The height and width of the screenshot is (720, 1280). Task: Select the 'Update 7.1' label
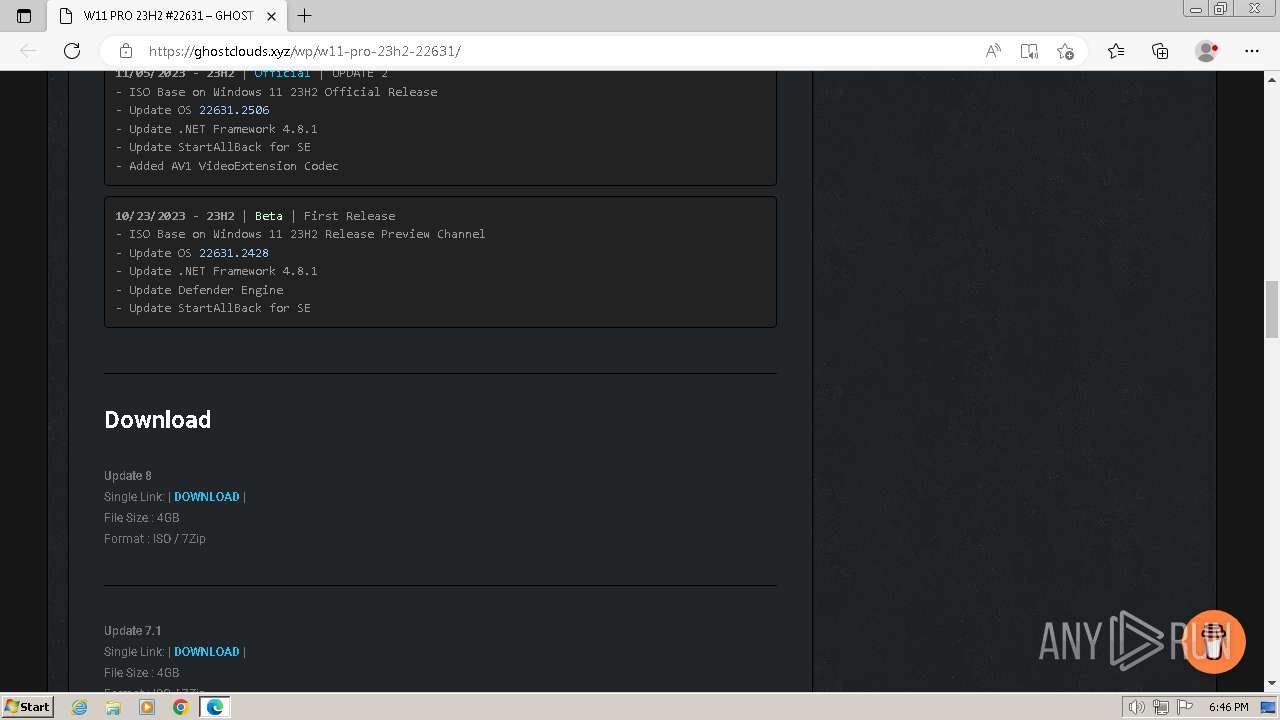[x=133, y=631]
